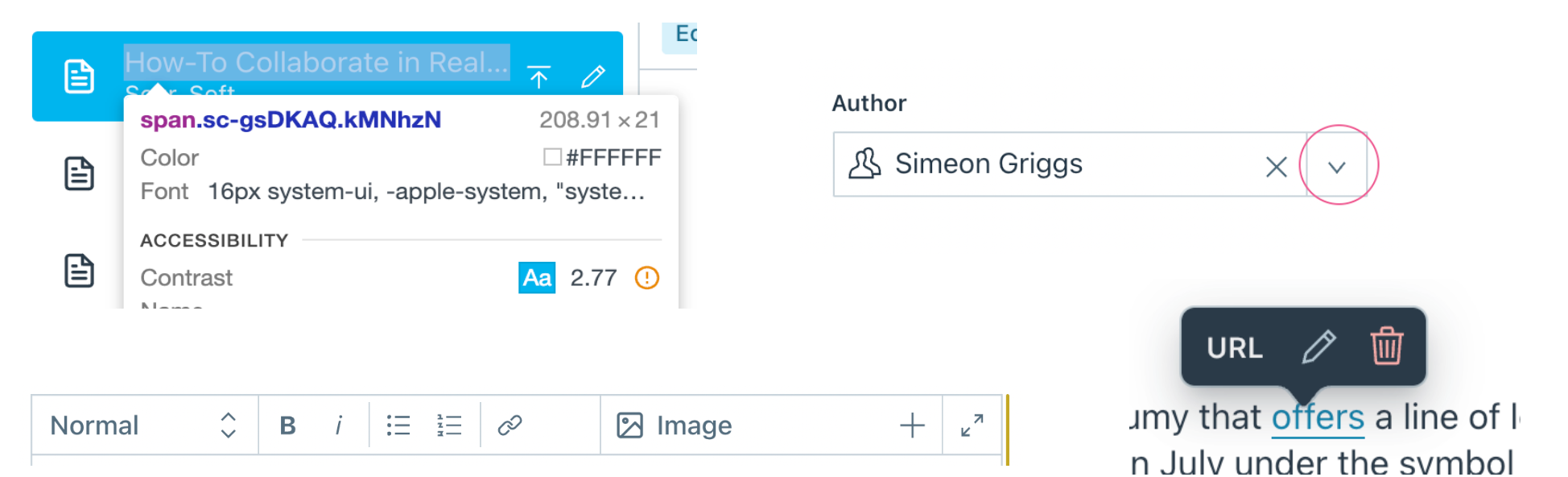Toggle italic formatting in the editor
1568x477 pixels.
(x=338, y=425)
